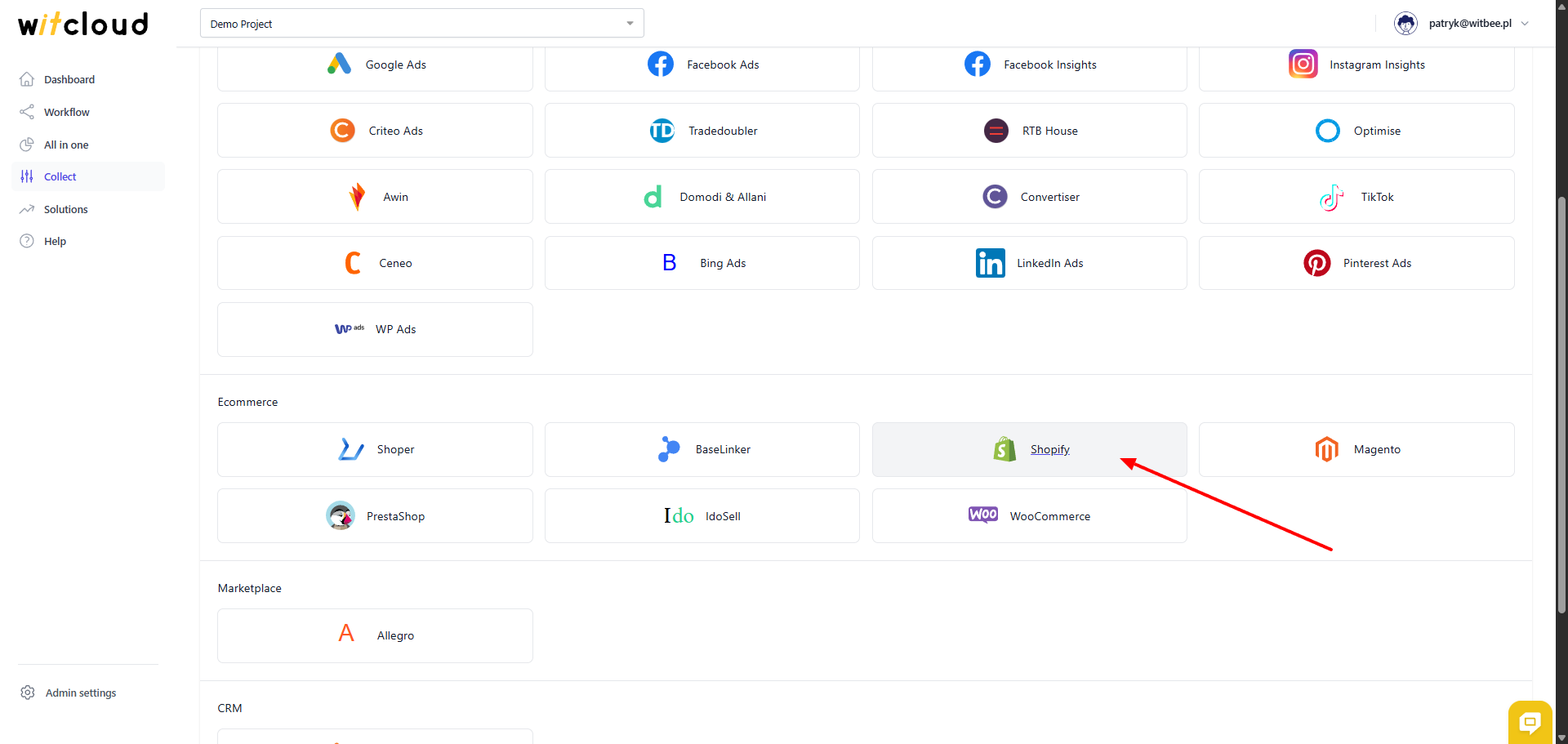
Task: Click the Allegro logo icon
Action: pyautogui.click(x=346, y=634)
